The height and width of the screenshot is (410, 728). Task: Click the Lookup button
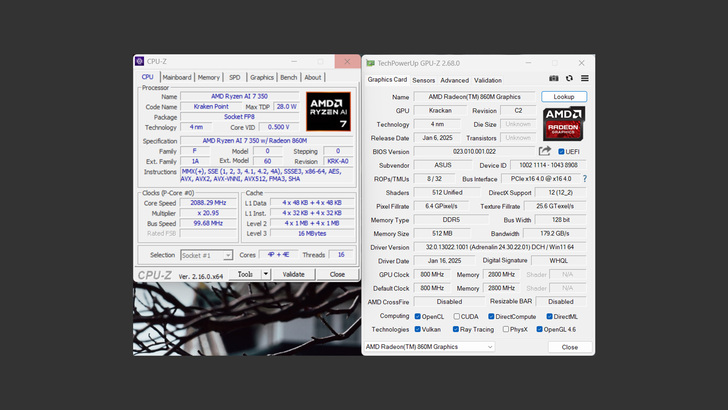coord(564,97)
